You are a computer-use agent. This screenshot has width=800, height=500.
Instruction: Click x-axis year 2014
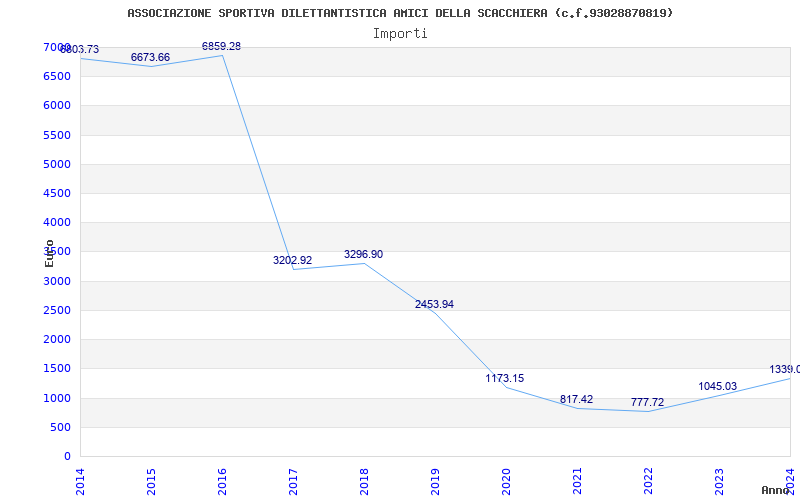click(x=80, y=481)
